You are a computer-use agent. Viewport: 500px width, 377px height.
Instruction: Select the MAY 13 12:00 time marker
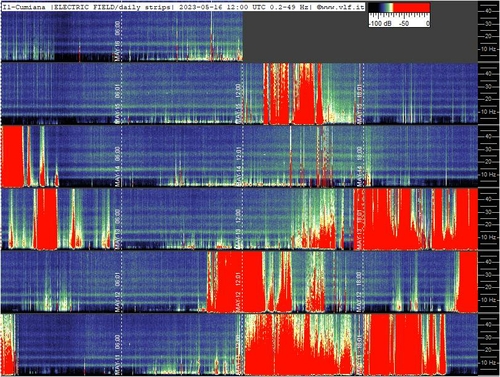coord(238,229)
